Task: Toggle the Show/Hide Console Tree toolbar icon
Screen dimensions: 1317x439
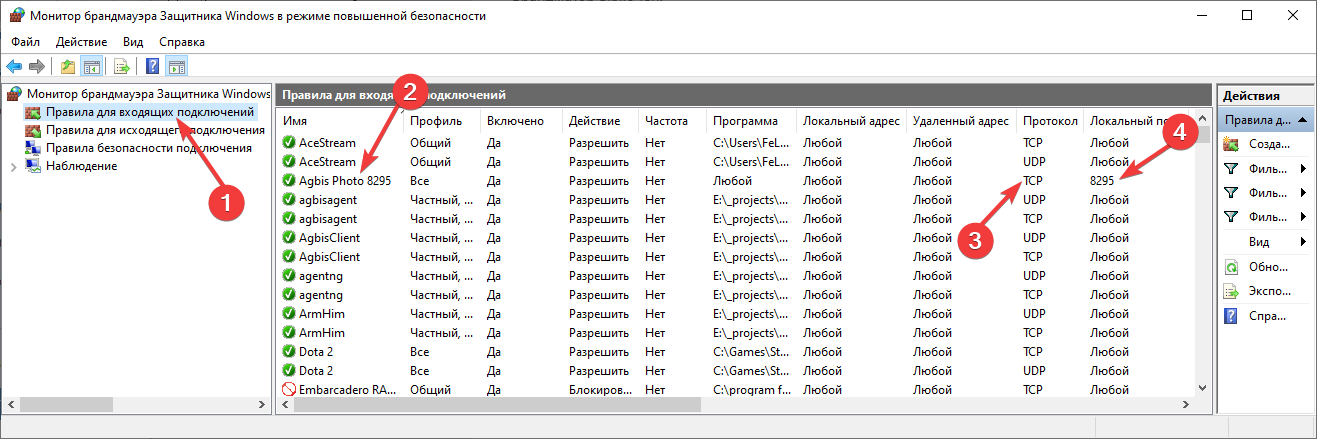Action: point(91,67)
